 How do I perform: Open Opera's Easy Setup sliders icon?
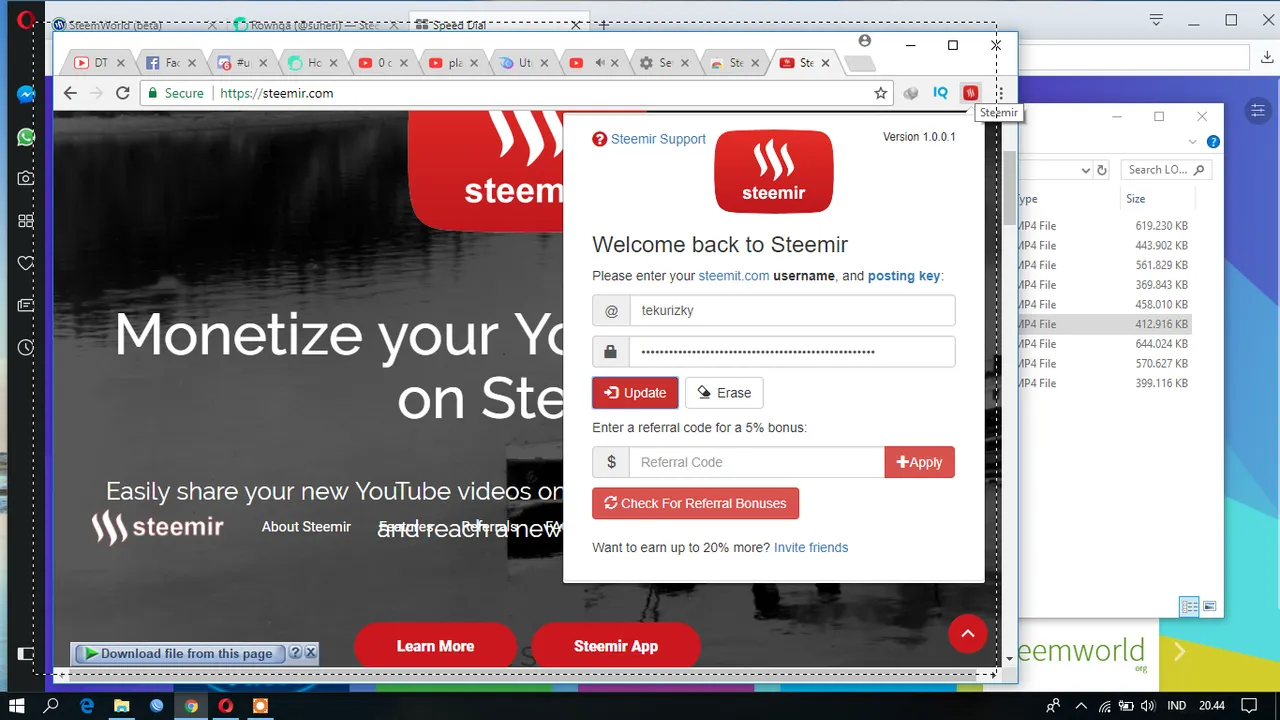pyautogui.click(x=1259, y=110)
